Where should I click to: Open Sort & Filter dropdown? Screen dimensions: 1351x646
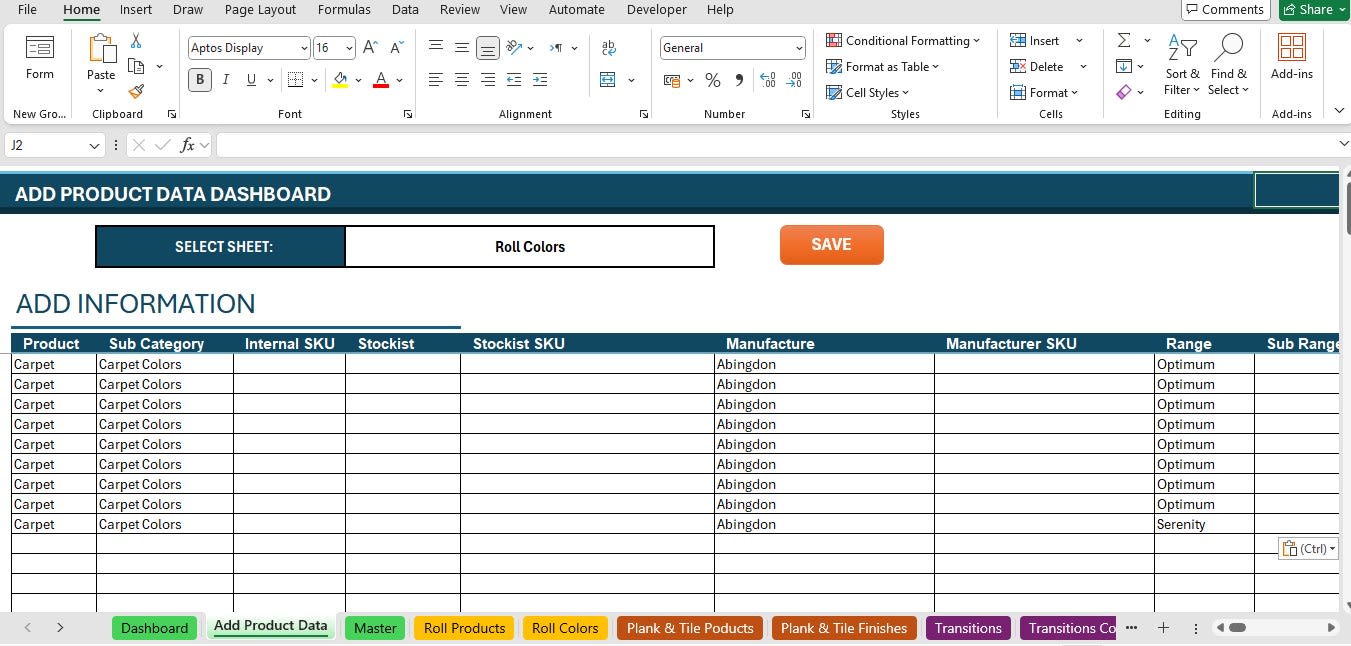click(x=1182, y=64)
